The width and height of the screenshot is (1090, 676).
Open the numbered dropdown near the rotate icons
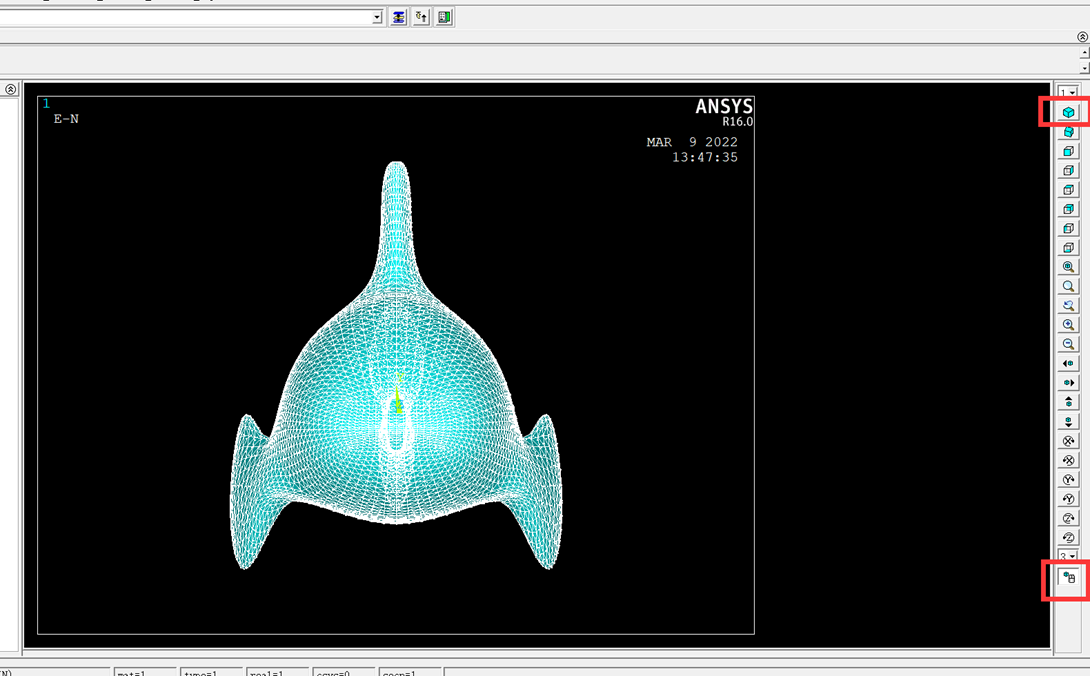(x=1068, y=556)
